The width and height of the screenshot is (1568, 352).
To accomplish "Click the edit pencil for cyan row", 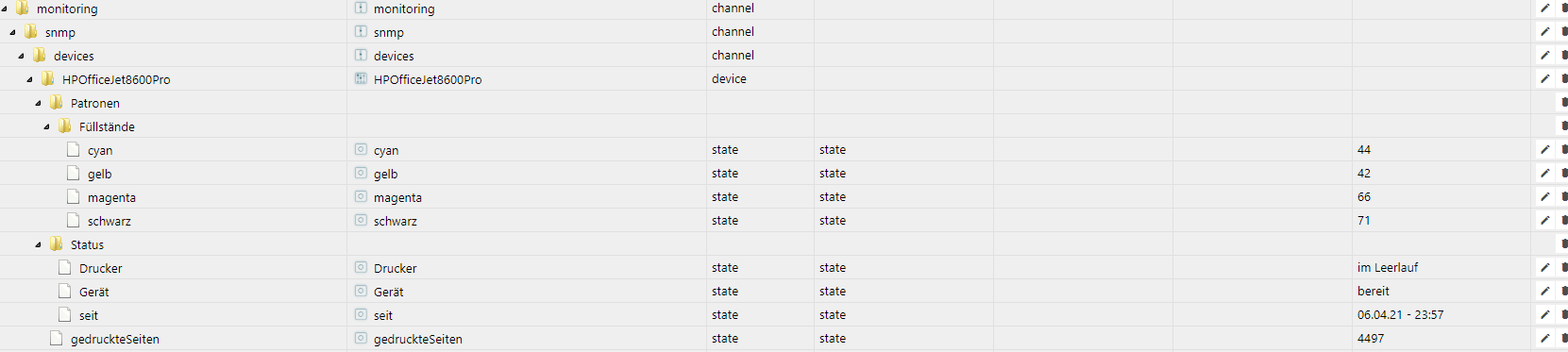I will pos(1545,149).
